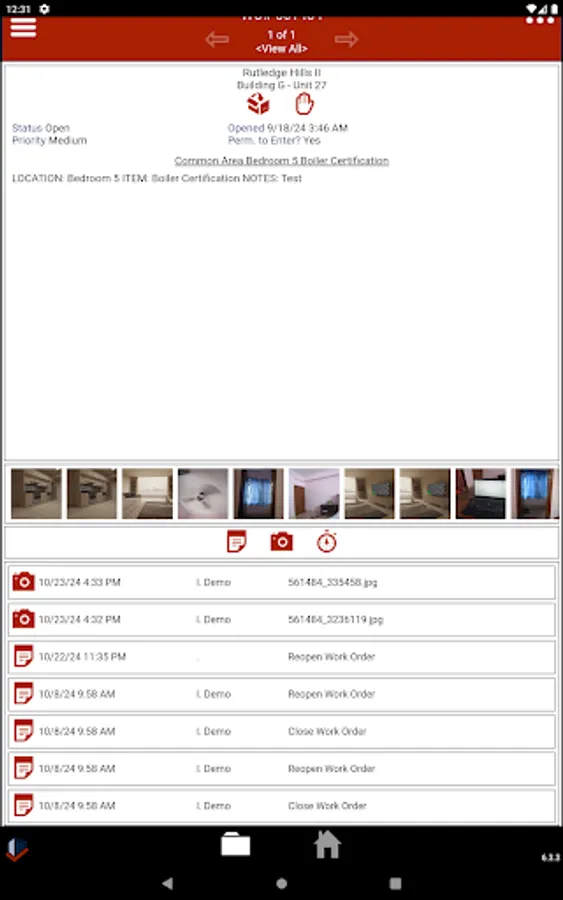This screenshot has height=900, width=563.
Task: Tap Rutledge Hills II property name
Action: pyautogui.click(x=281, y=73)
